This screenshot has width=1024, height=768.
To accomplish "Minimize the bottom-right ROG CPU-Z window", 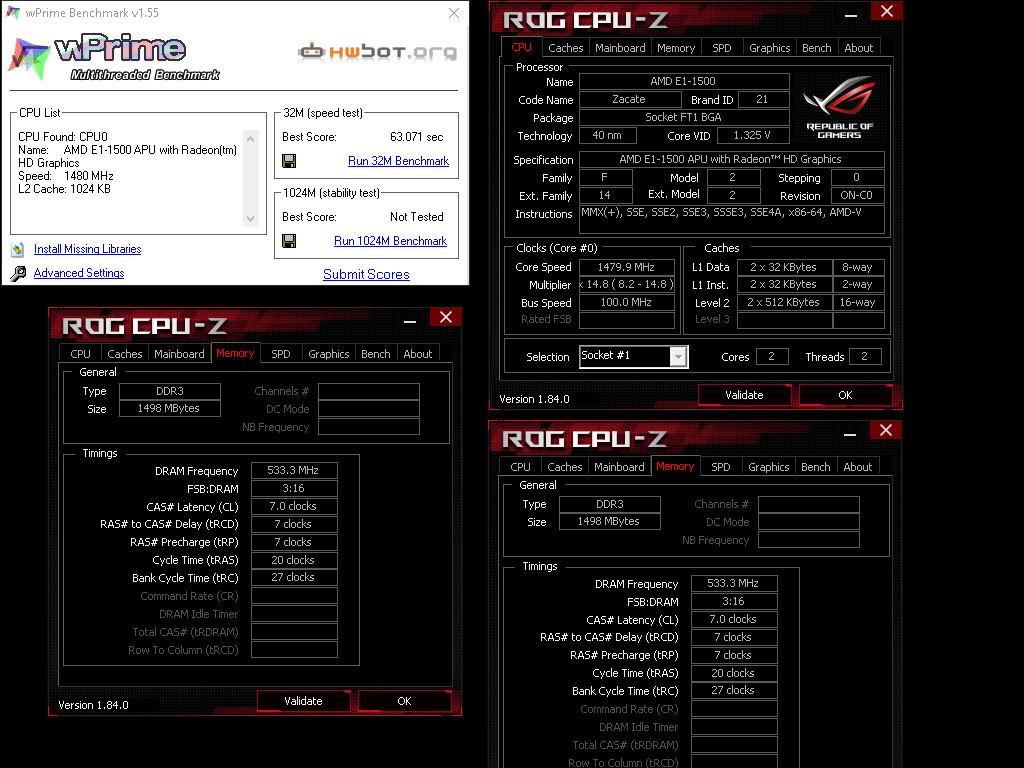I will [x=850, y=432].
